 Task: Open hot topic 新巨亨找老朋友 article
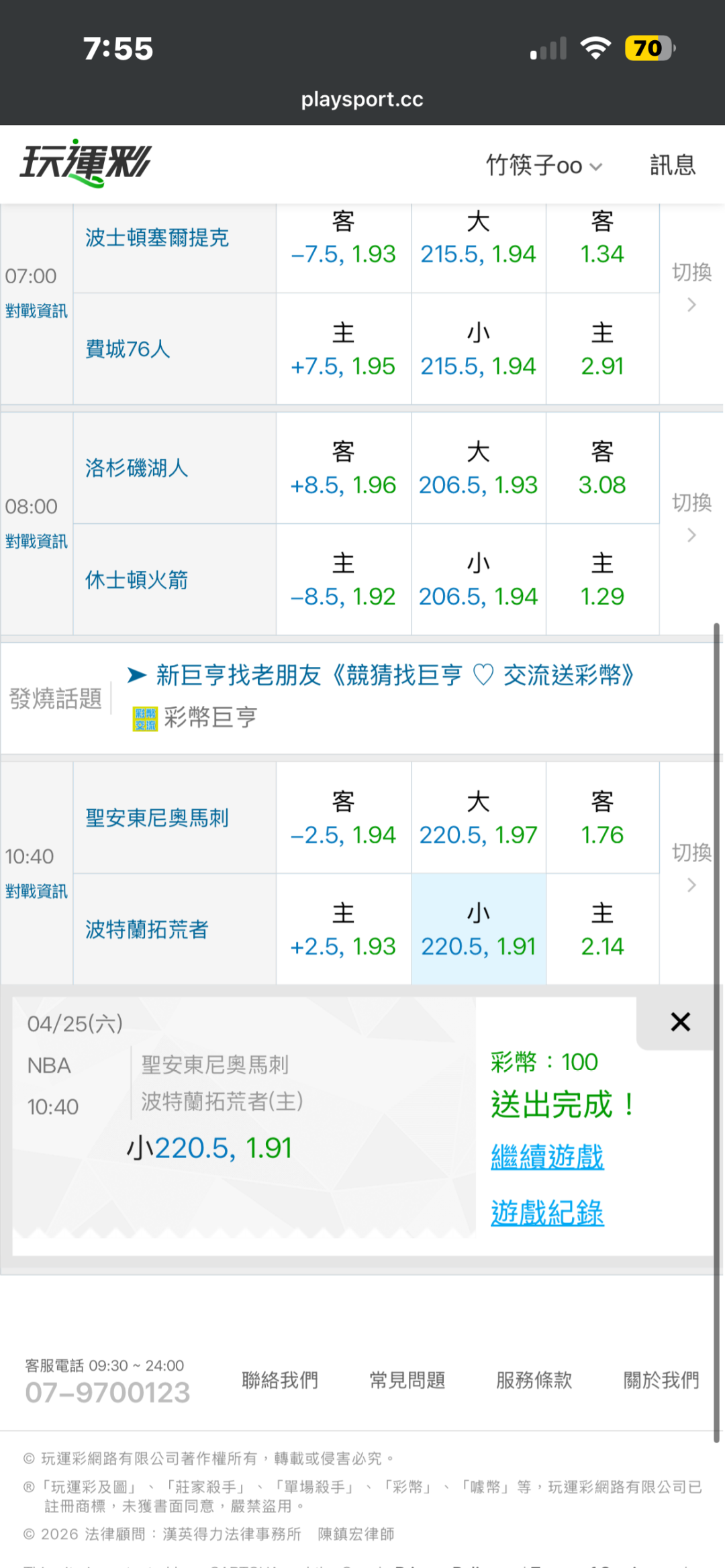tap(395, 675)
